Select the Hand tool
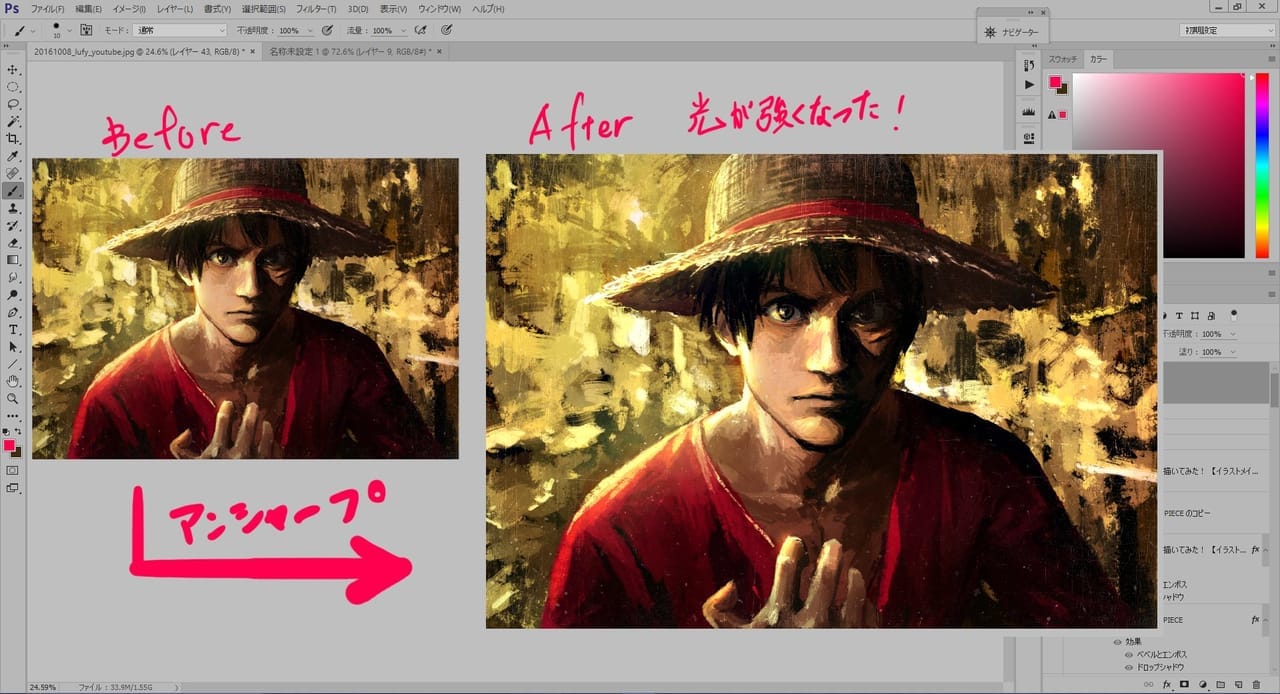This screenshot has height=694, width=1280. point(13,381)
